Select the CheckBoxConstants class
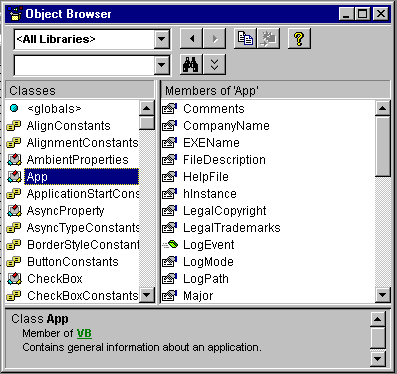 82,296
